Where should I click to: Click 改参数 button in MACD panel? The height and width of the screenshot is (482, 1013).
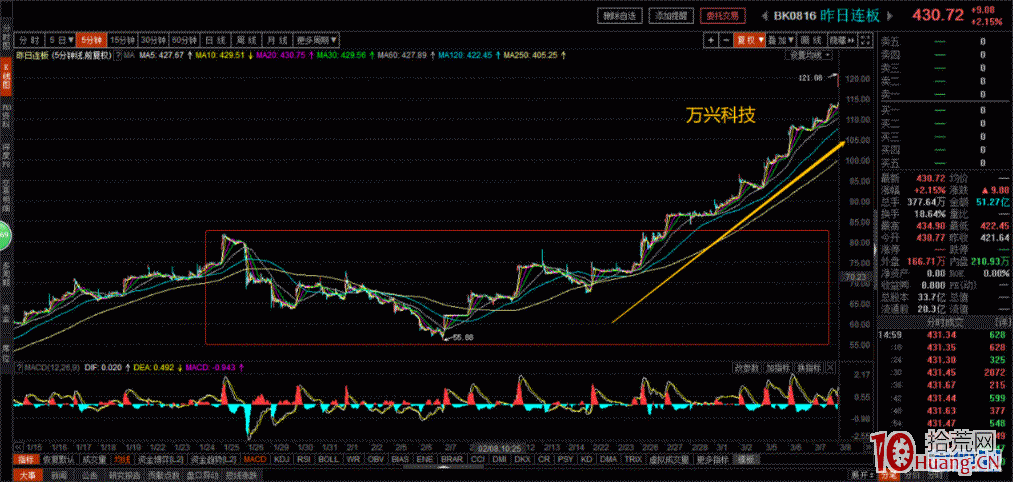[x=747, y=367]
